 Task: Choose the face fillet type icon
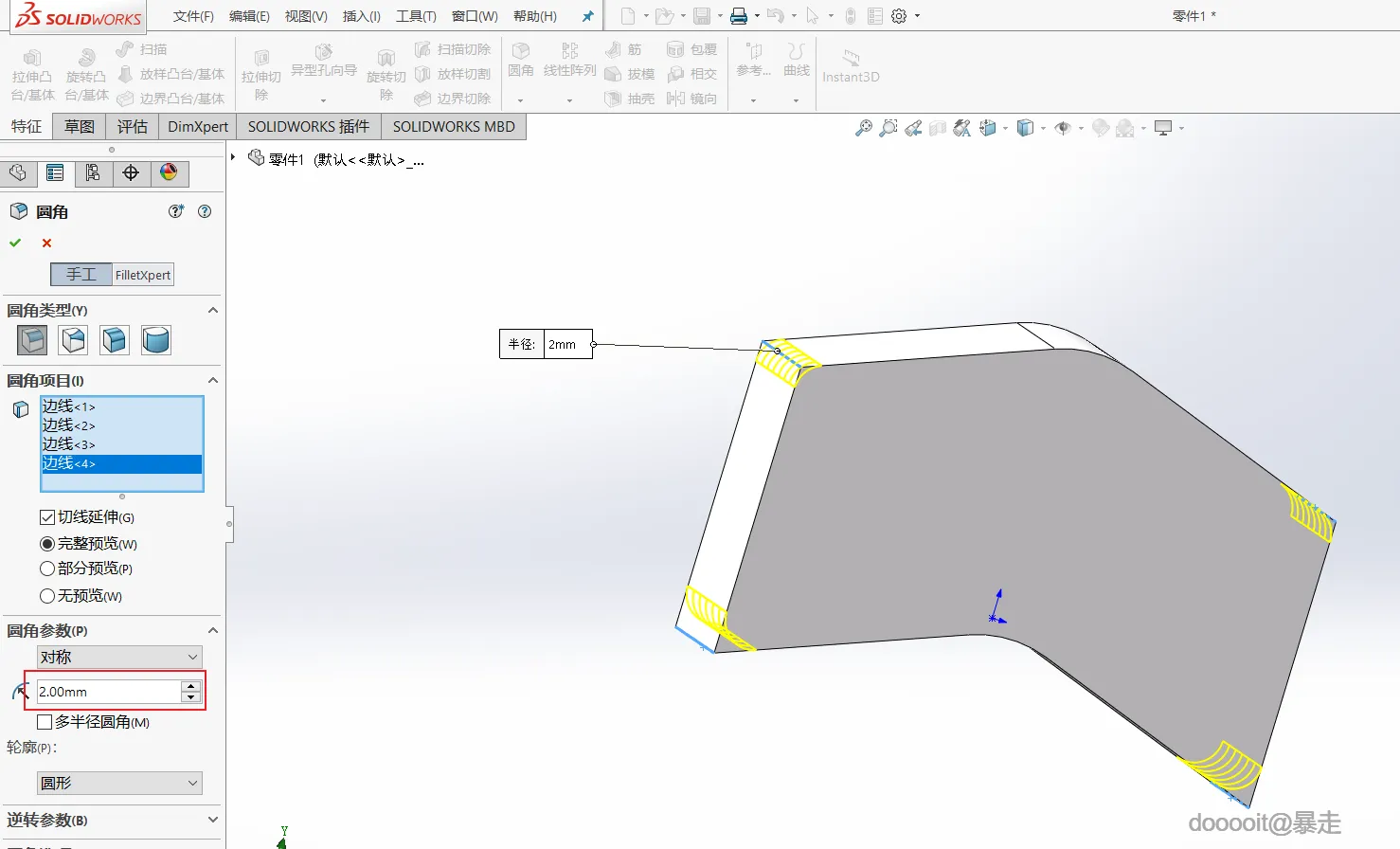click(x=115, y=339)
